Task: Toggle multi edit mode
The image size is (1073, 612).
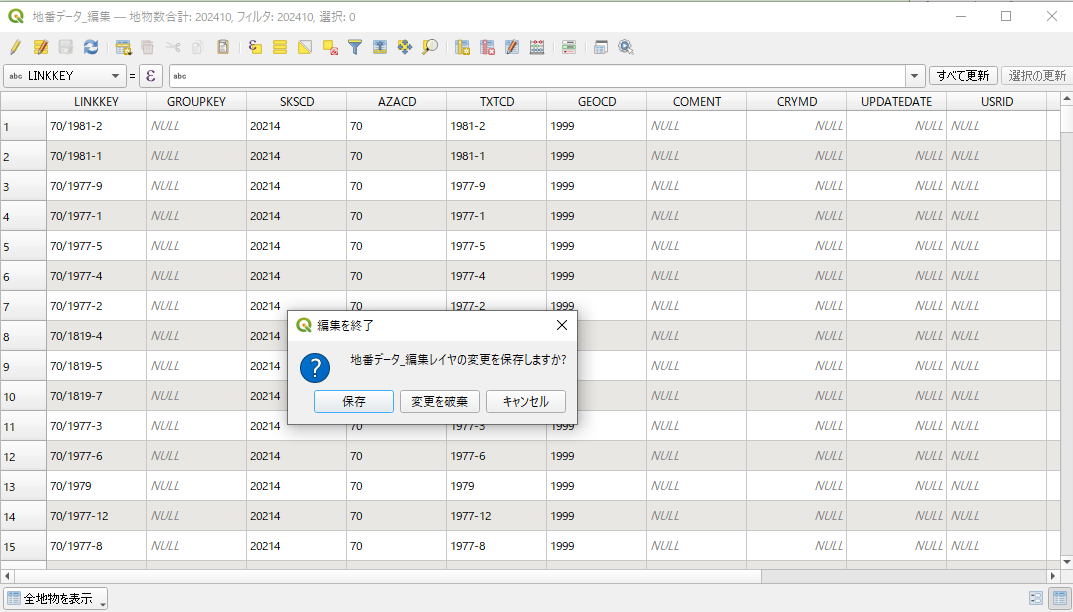Action: [x=41, y=47]
